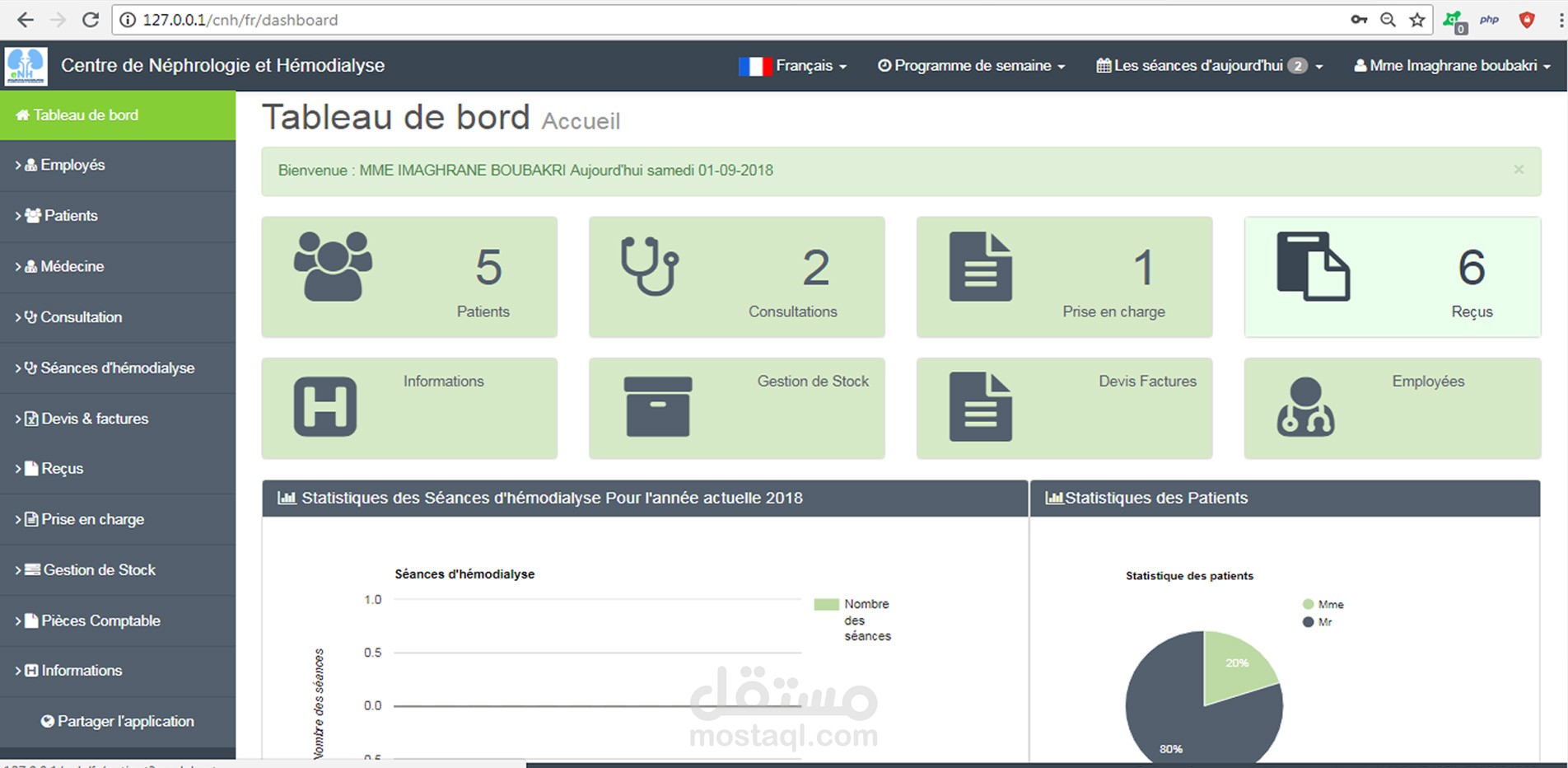1568x768 pixels.
Task: Expand Séances d'hémodialyse in sidebar
Action: point(118,368)
